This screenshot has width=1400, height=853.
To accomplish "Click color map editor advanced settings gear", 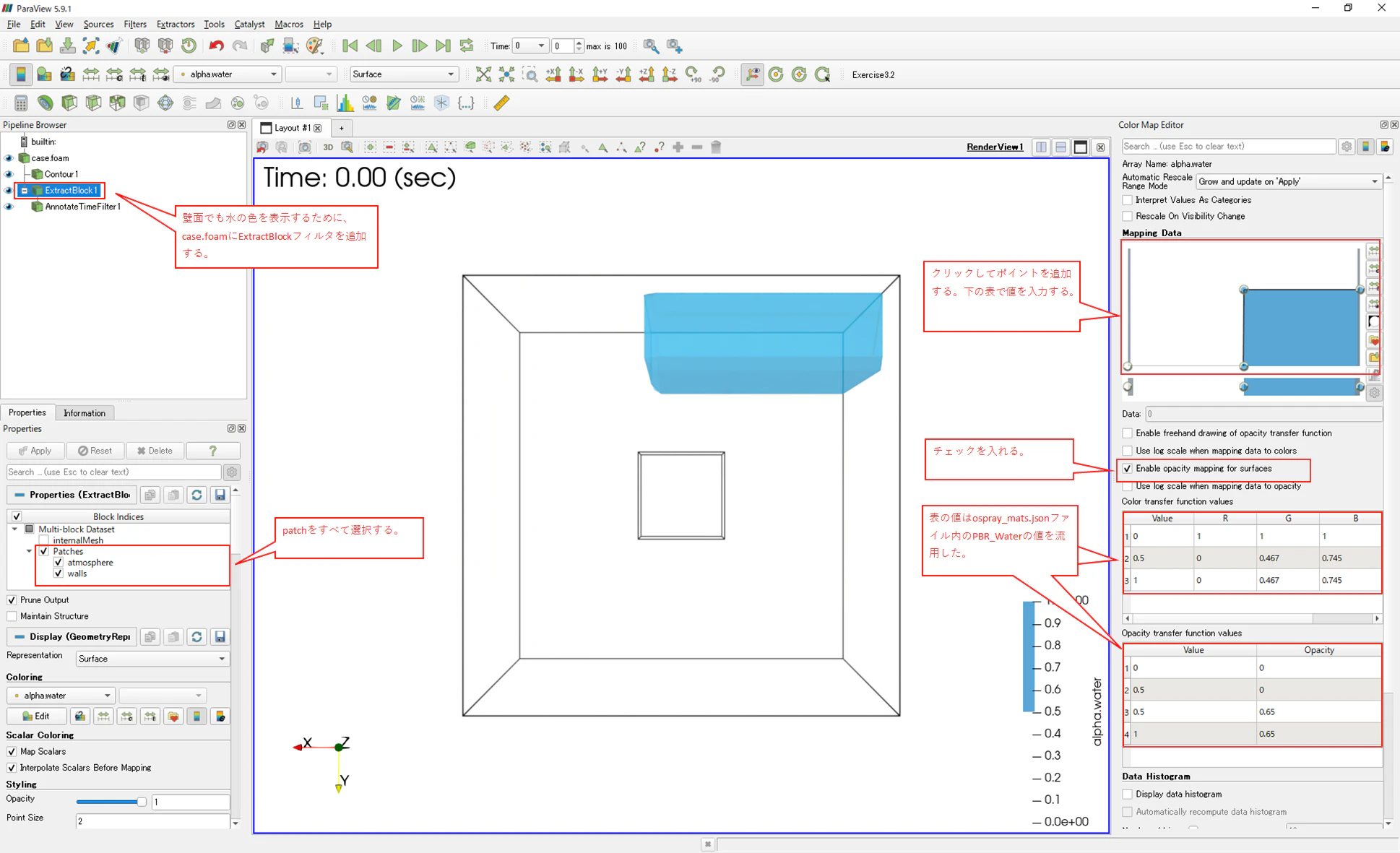I will click(x=1347, y=147).
